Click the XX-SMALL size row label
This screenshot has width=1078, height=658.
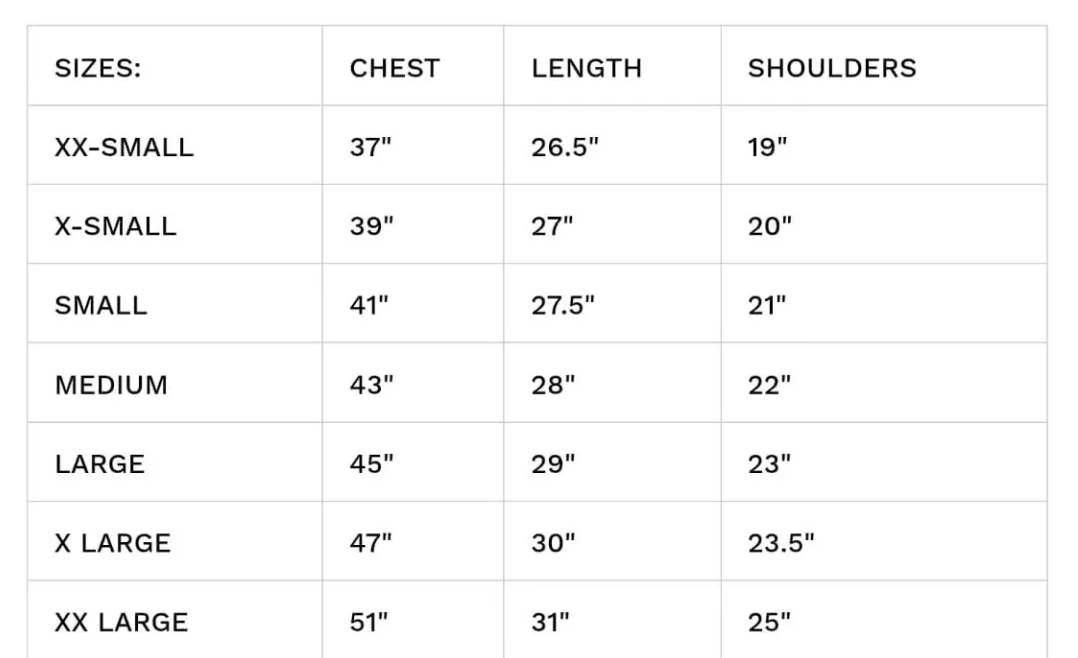click(124, 147)
